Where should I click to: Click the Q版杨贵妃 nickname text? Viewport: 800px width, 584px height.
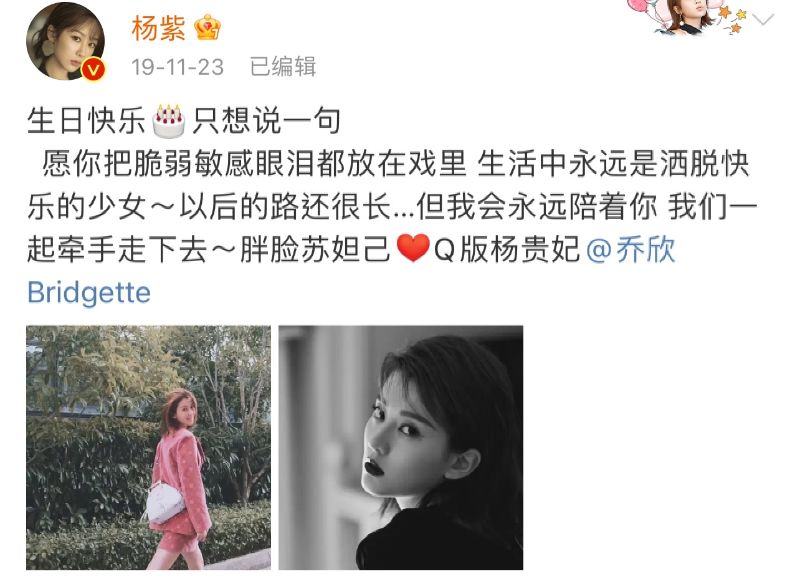[x=507, y=250]
